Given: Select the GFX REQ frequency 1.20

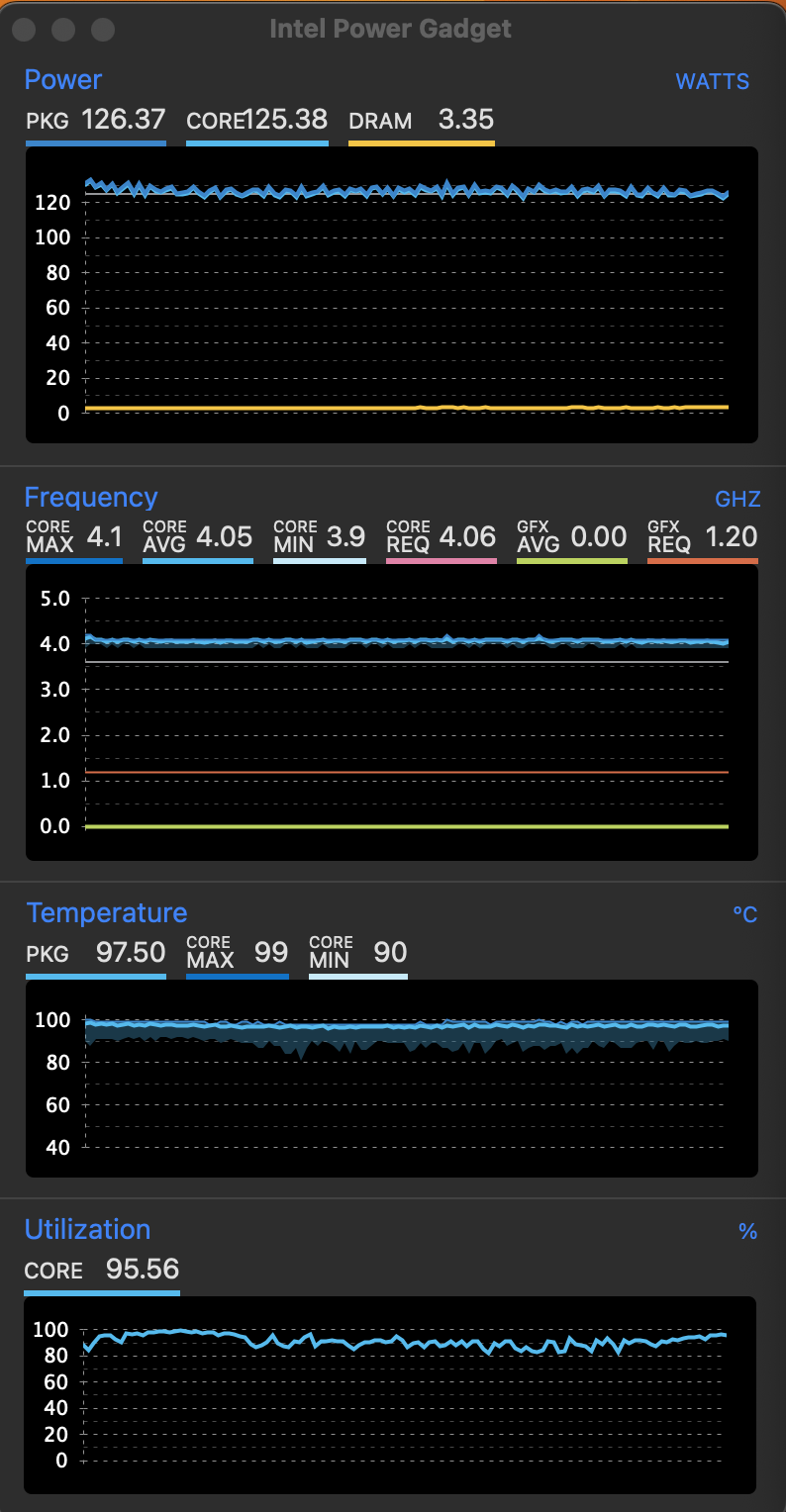Looking at the screenshot, I should point(732,537).
